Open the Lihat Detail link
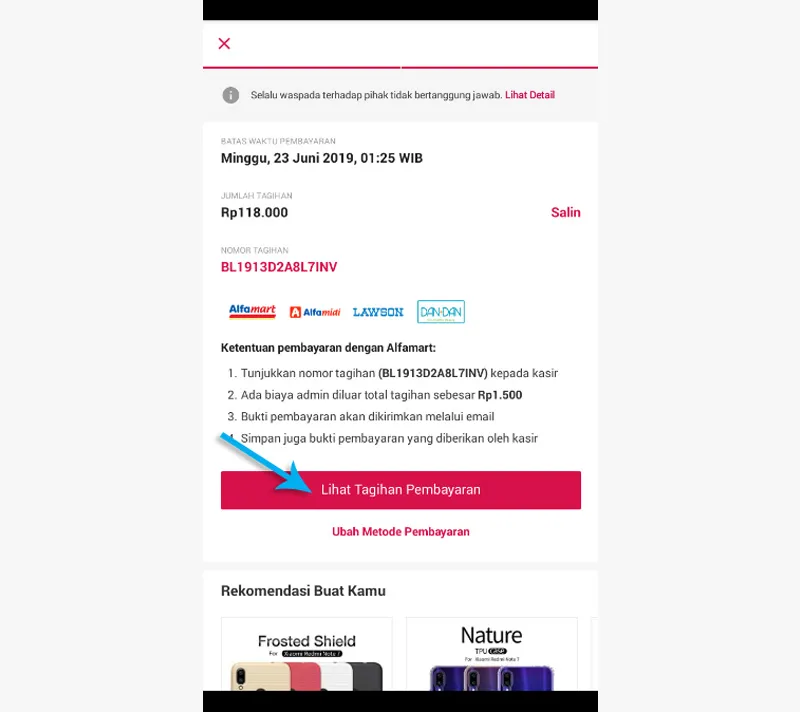This screenshot has width=800, height=712. pos(530,95)
